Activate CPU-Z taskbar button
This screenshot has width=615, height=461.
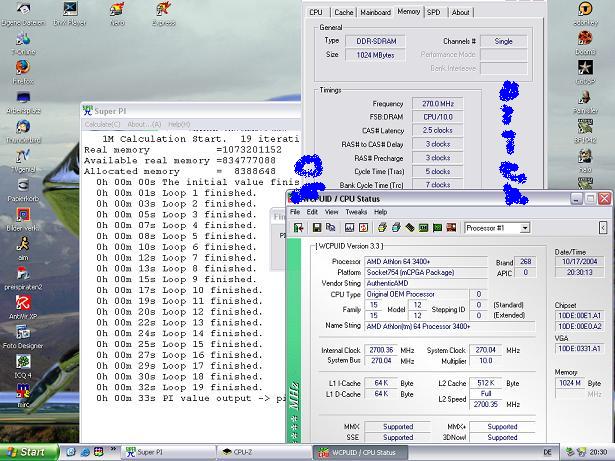(264, 452)
